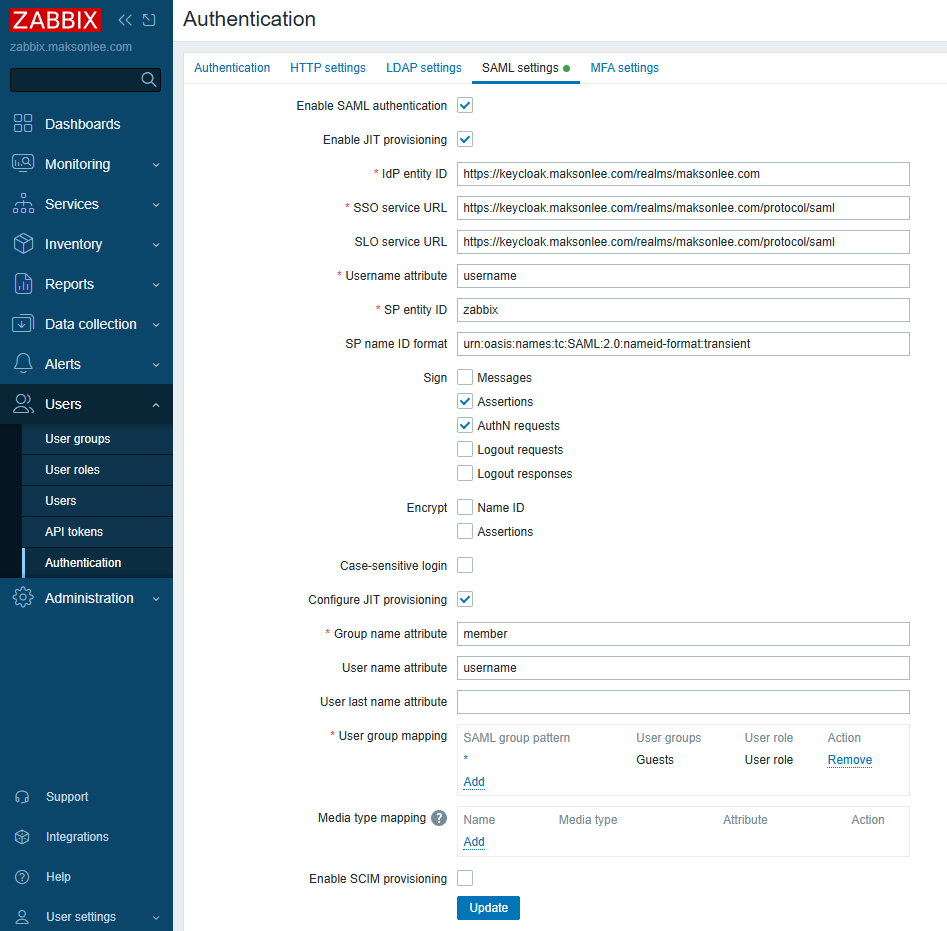
Task: Add a new user group mapping
Action: click(x=474, y=782)
